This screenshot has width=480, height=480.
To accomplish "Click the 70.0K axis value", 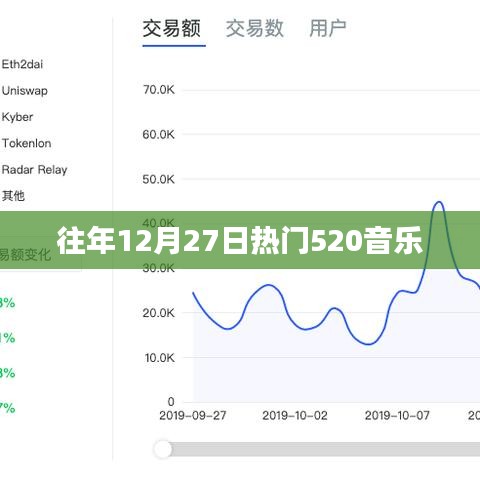I will [159, 90].
